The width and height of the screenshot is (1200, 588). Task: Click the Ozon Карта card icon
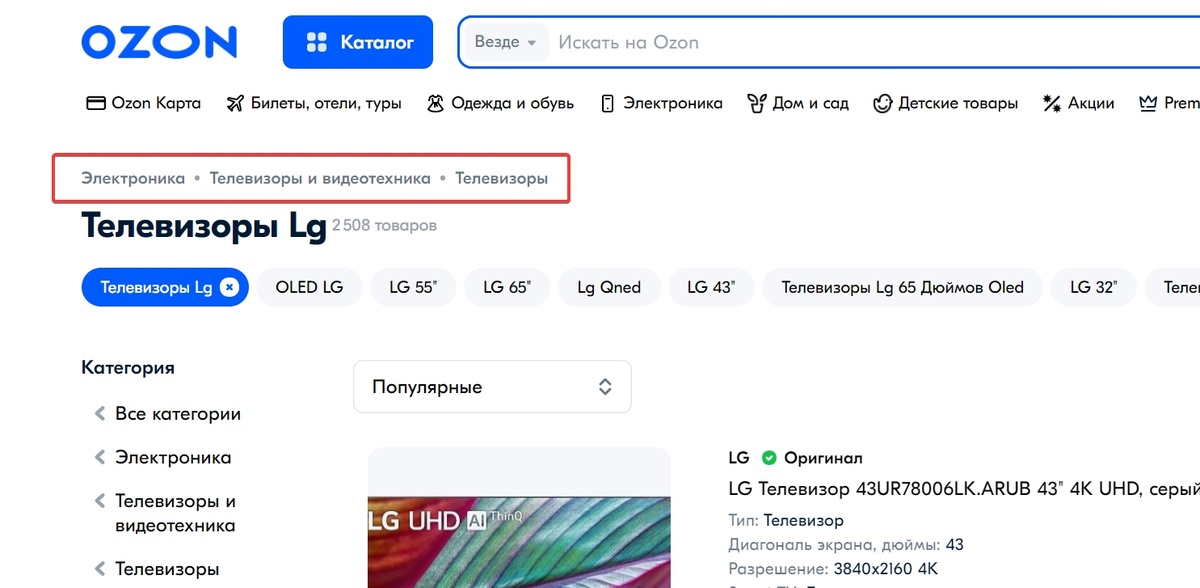point(96,103)
